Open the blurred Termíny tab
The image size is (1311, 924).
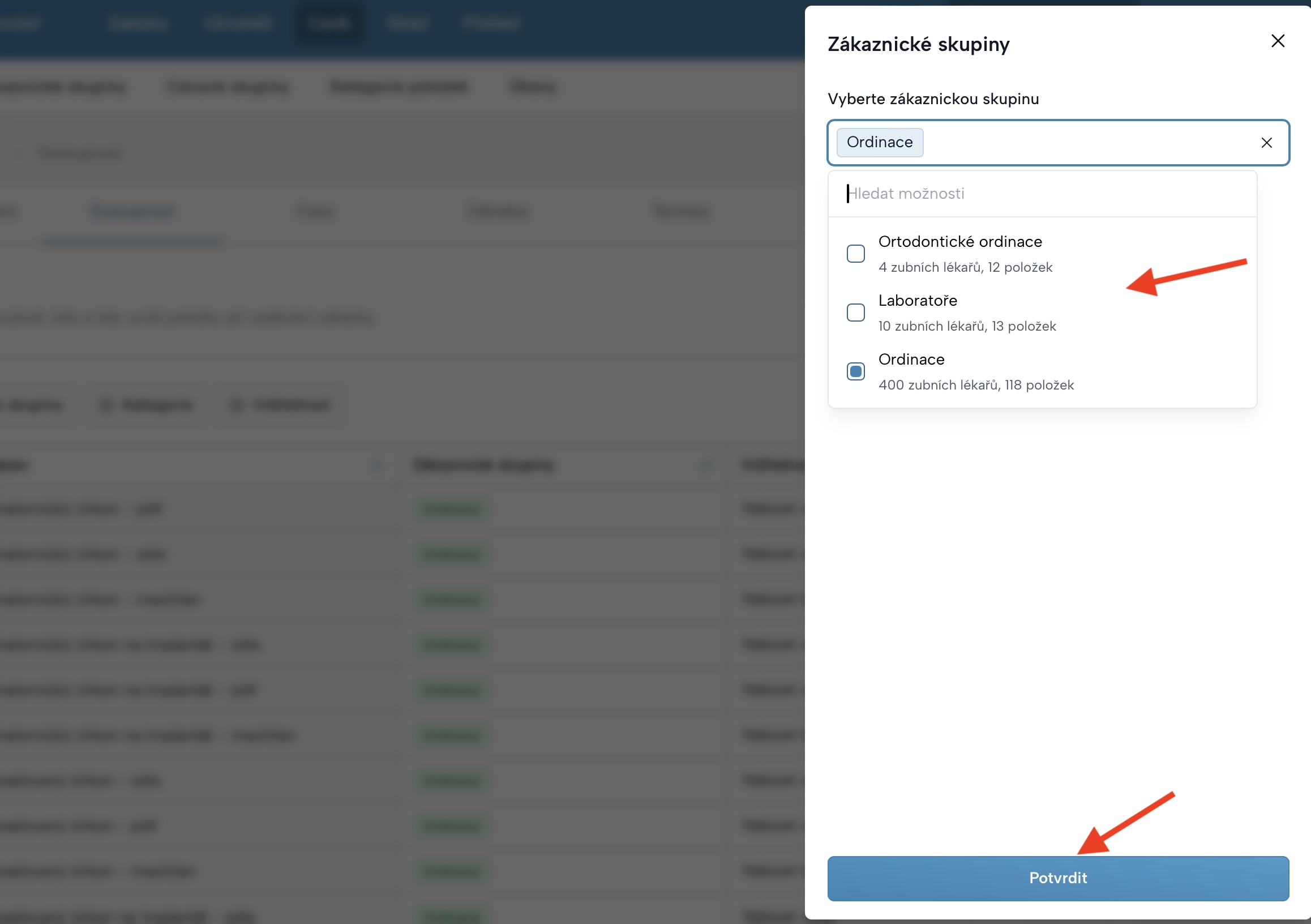tap(680, 211)
